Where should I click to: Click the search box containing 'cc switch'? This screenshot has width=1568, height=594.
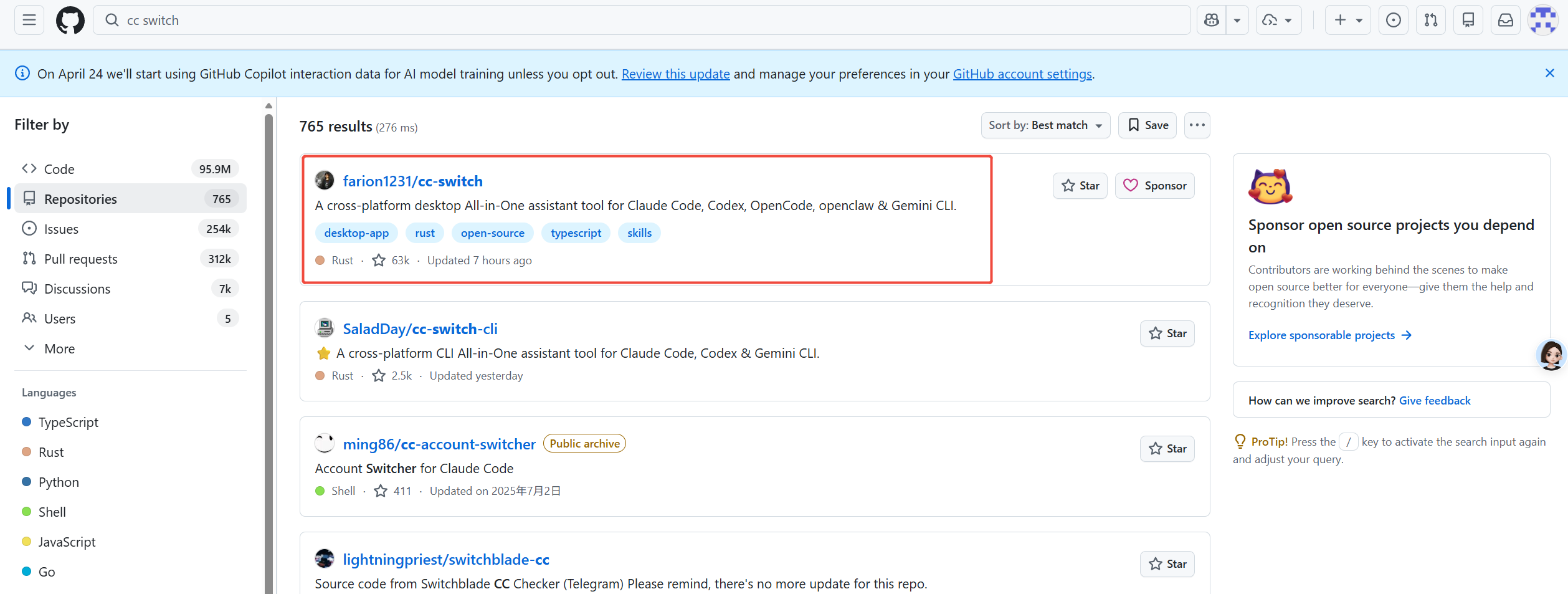click(642, 20)
